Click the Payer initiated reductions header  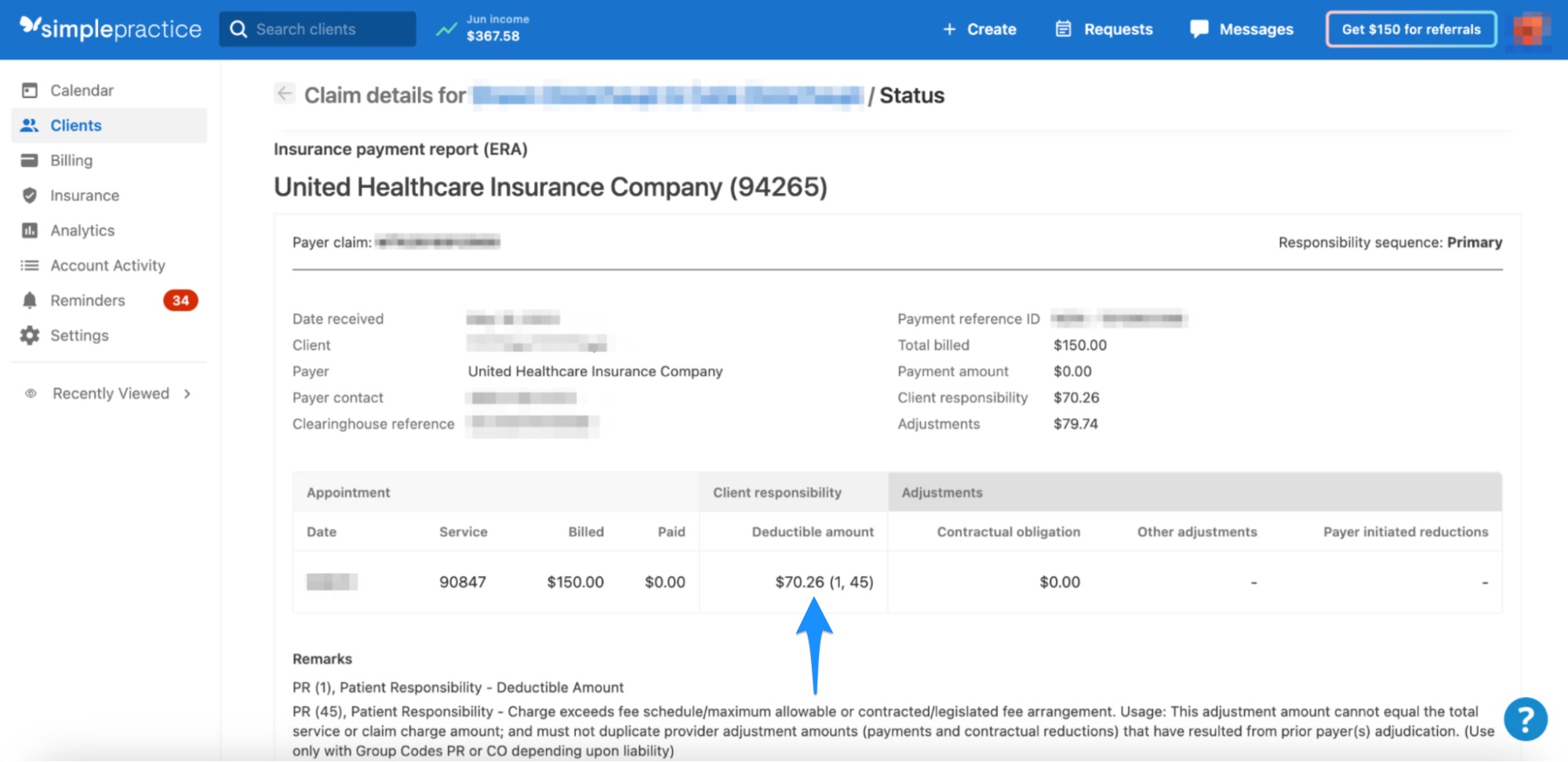(1406, 532)
